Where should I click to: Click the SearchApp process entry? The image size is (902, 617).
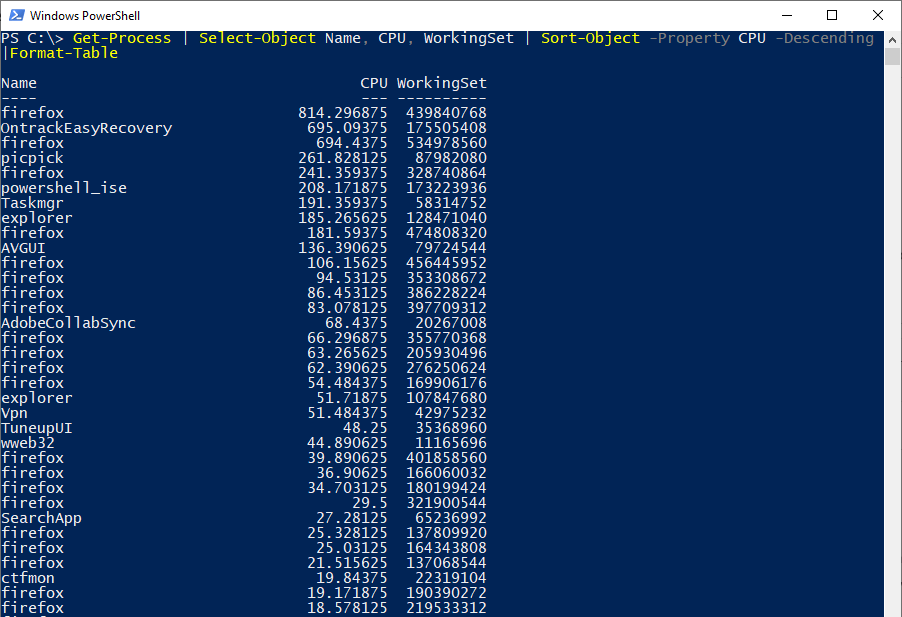coord(41,517)
